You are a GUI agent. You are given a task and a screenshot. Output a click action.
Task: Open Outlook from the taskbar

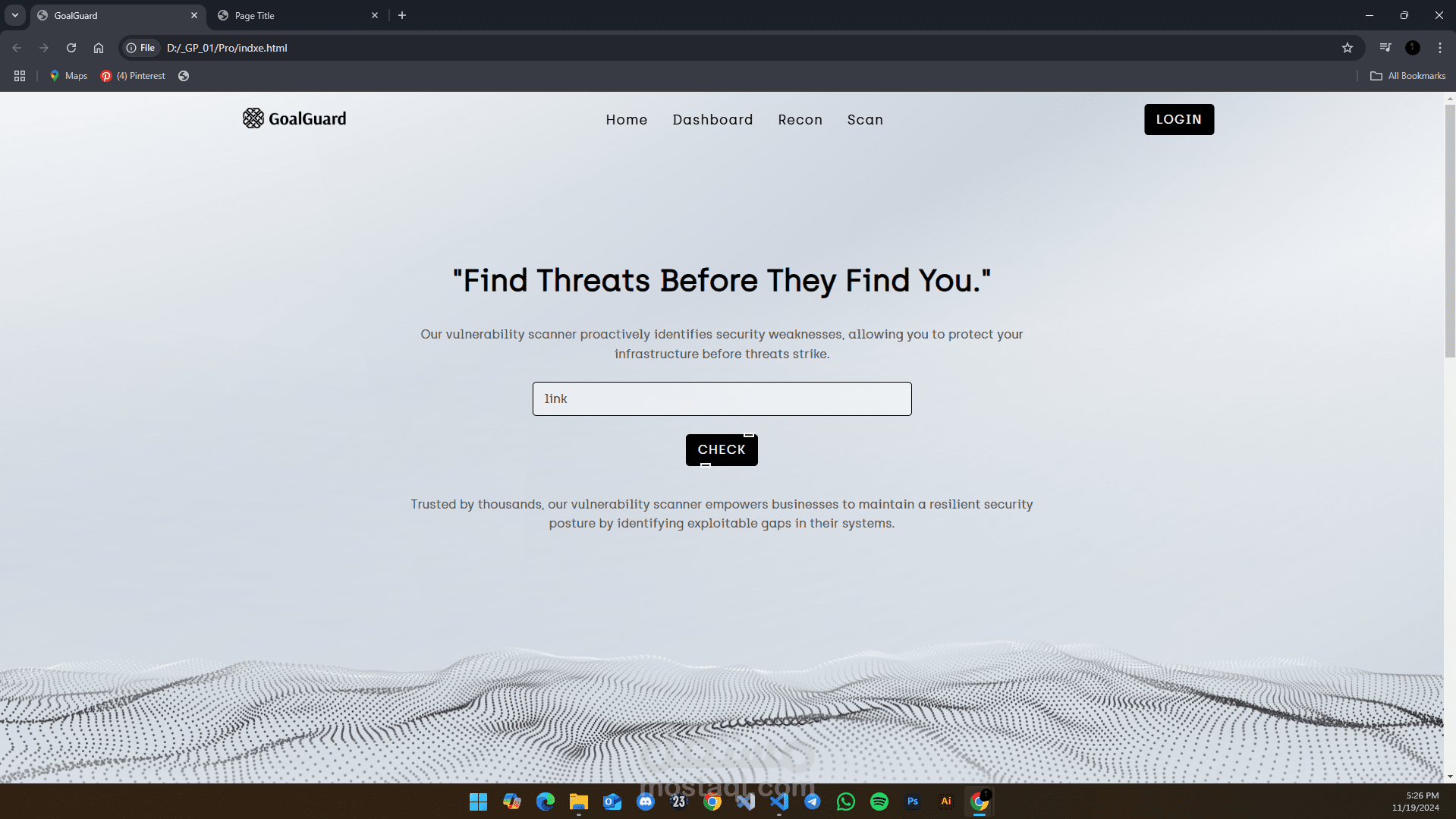click(612, 802)
